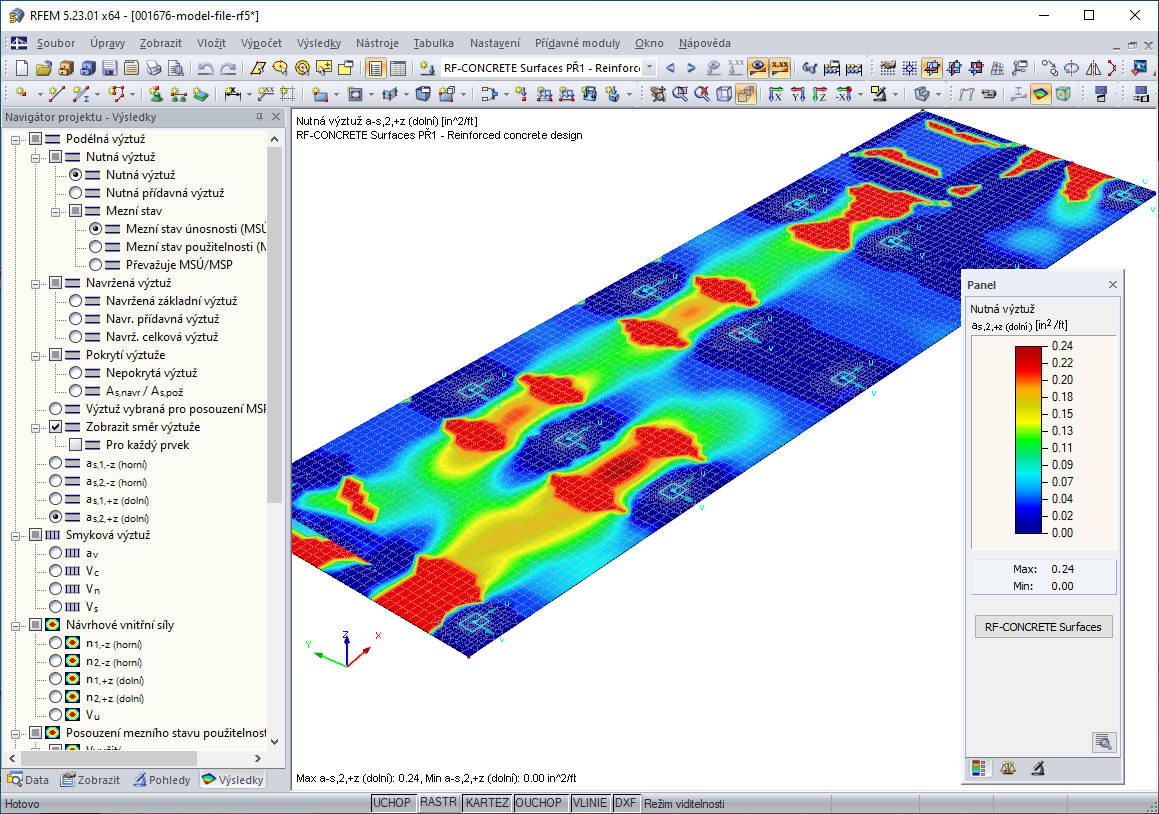Select 'Nutná přídavná výztuž' radio option

pos(75,193)
